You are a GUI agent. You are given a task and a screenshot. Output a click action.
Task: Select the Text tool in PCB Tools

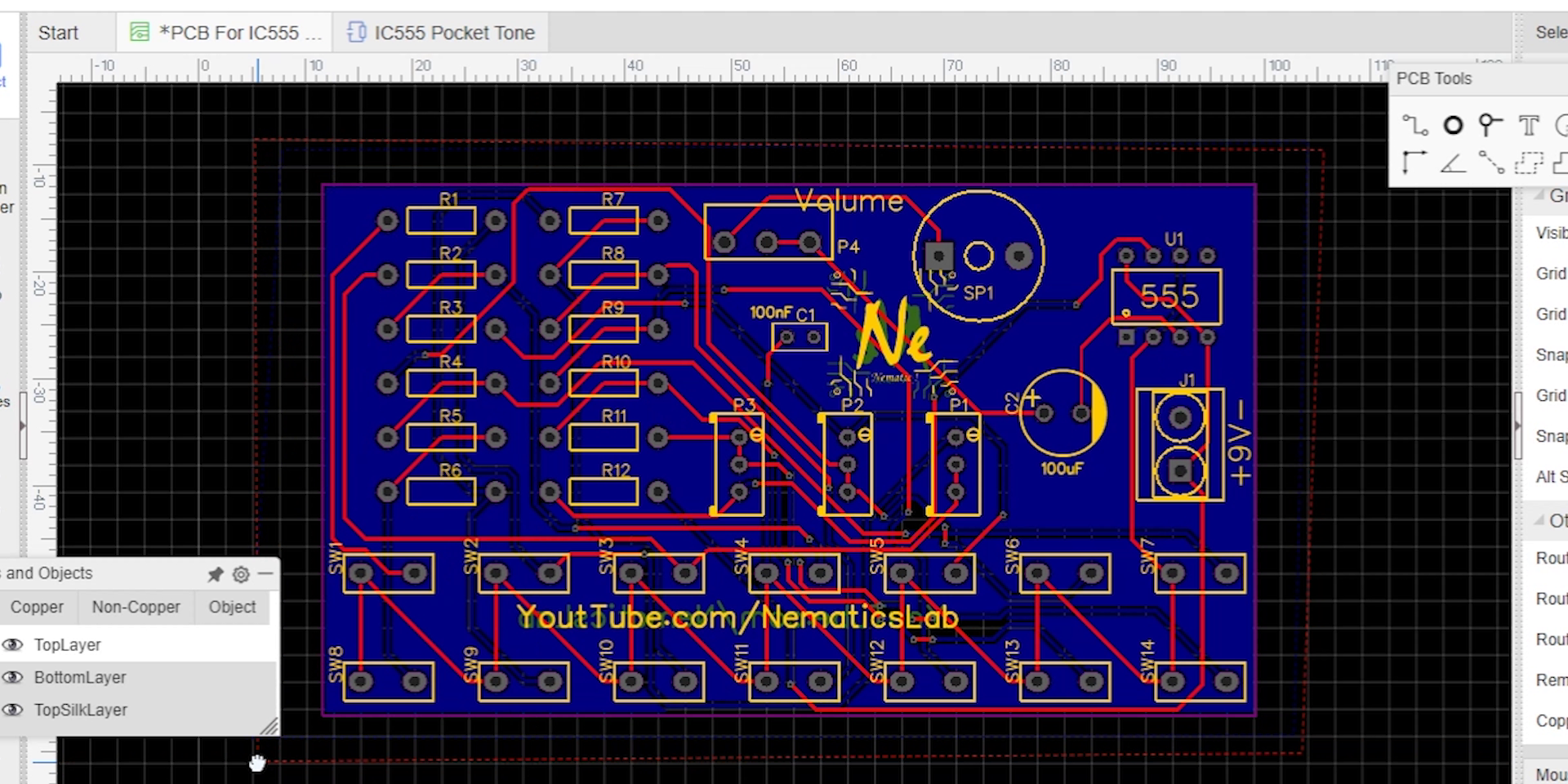click(1529, 125)
